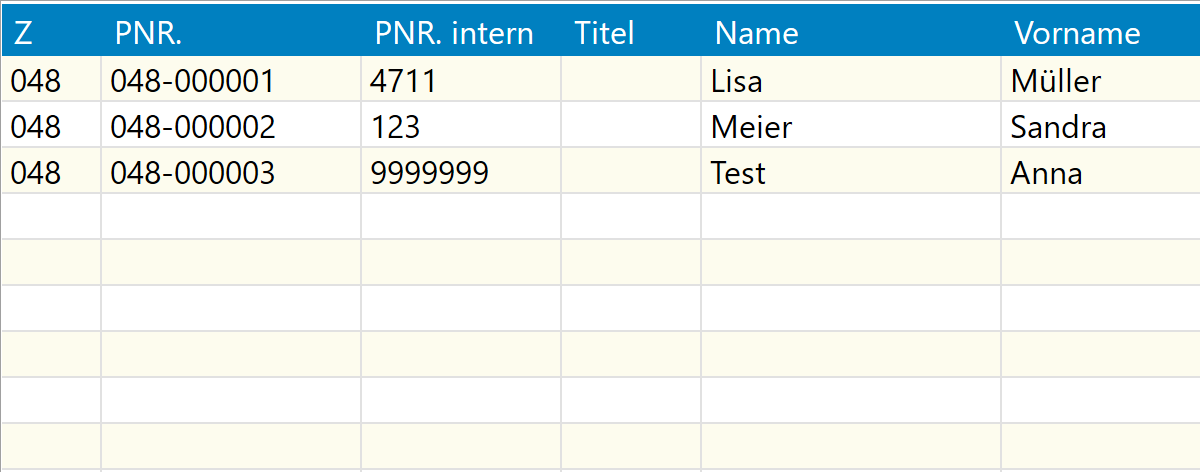
Task: Select the PNR. intern column header
Action: [461, 33]
